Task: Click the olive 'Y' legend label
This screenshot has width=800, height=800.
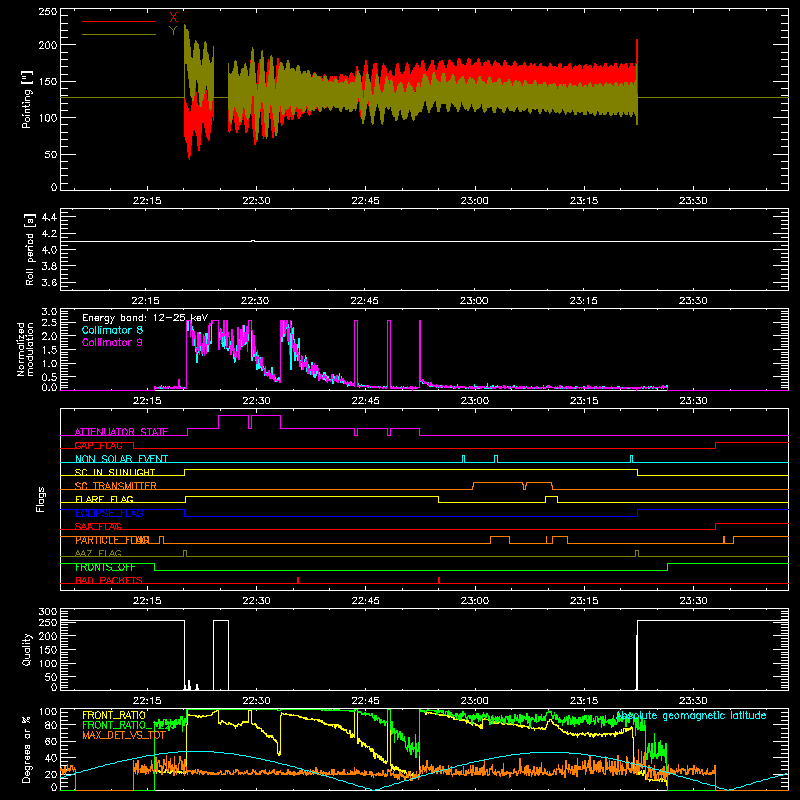Action: pos(173,31)
